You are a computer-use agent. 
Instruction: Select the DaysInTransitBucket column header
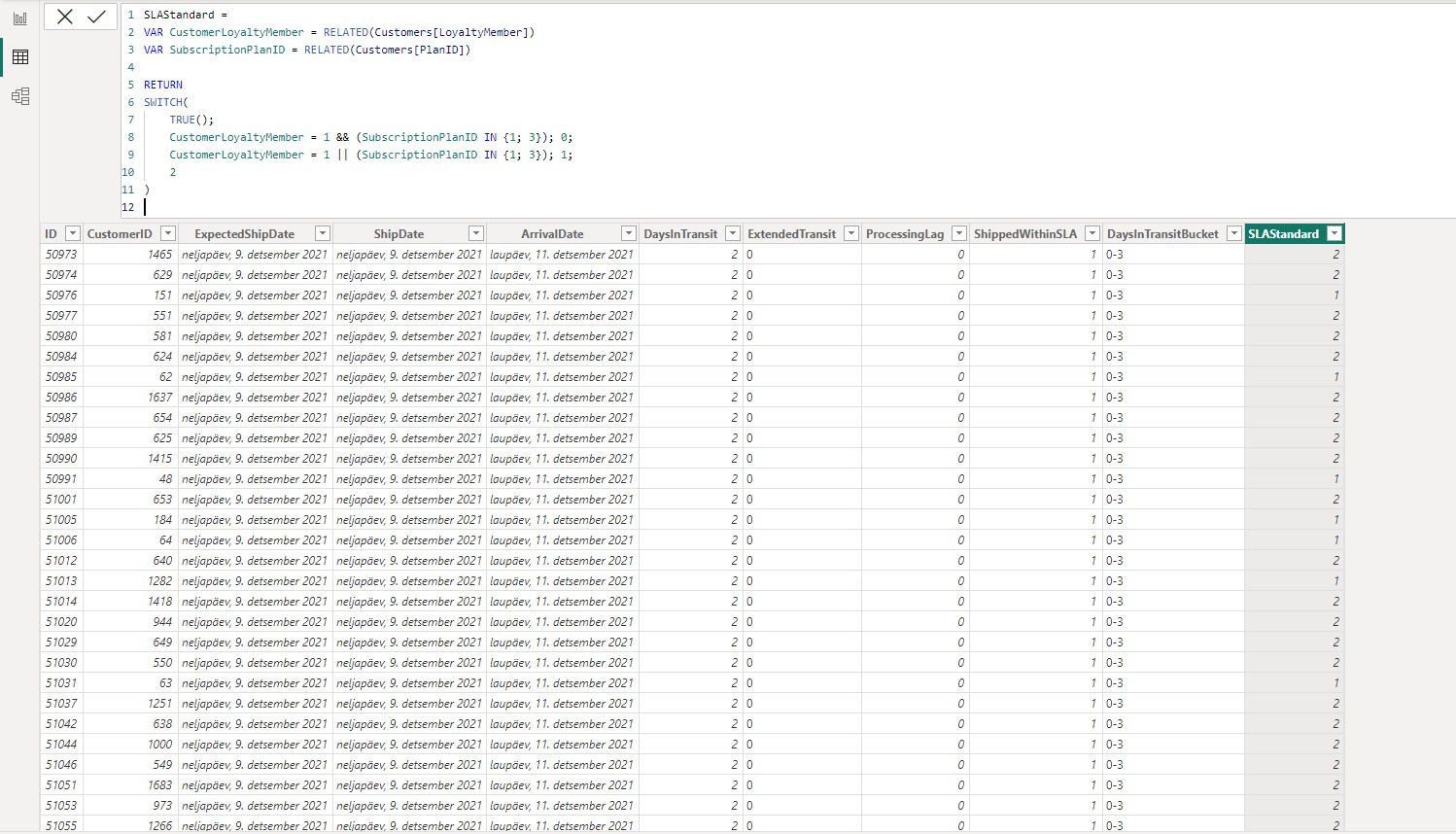tap(1161, 234)
